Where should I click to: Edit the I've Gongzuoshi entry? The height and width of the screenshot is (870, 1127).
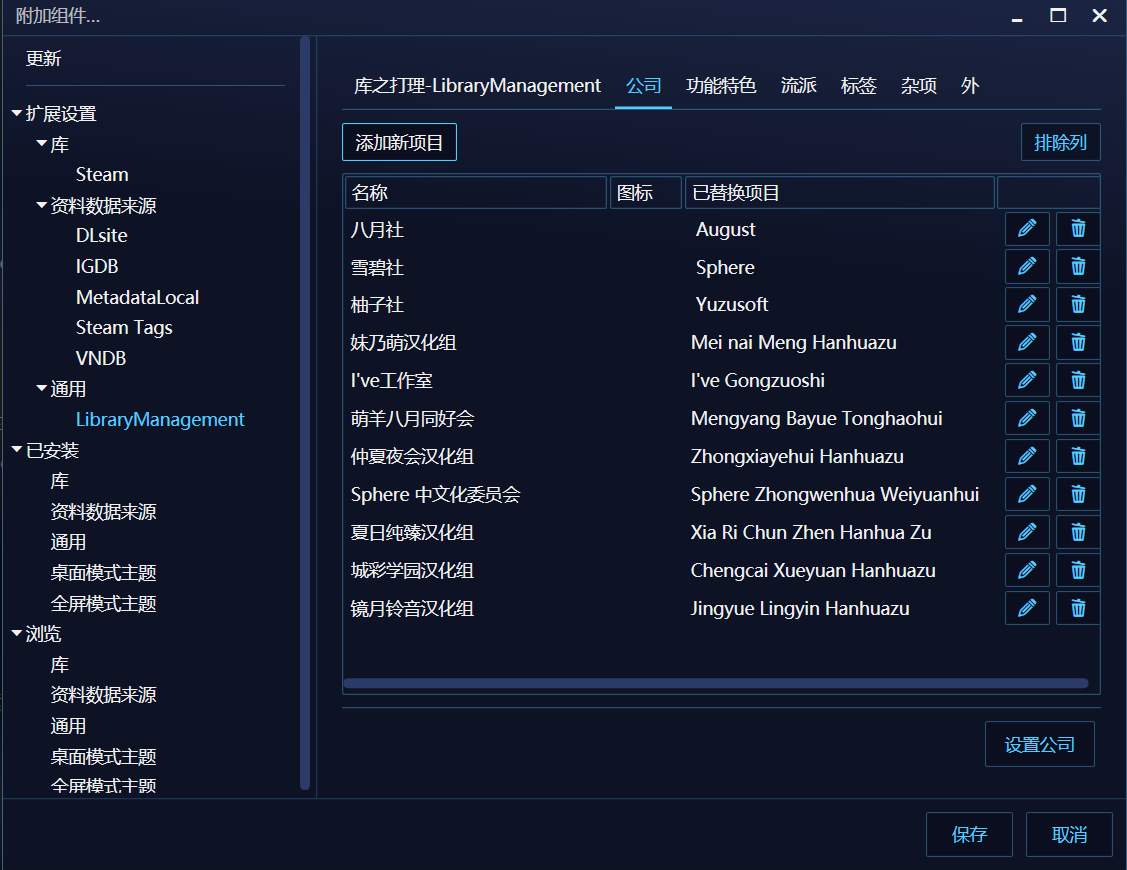click(x=1027, y=381)
